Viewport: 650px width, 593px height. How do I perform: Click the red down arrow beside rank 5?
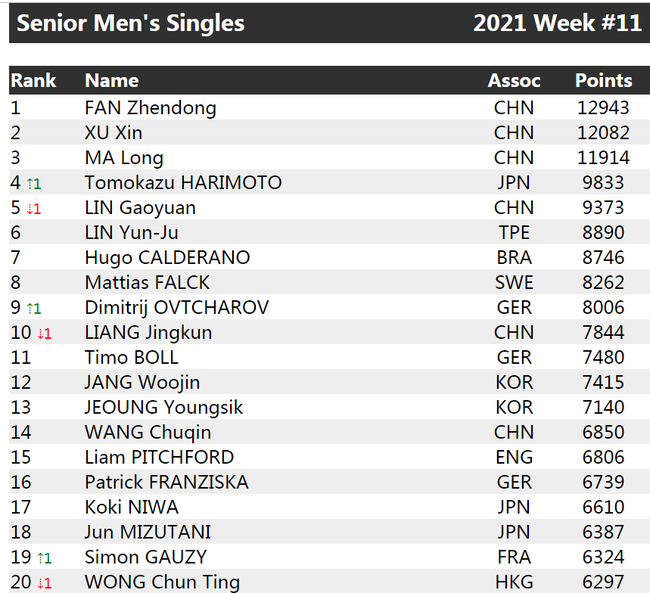29,209
